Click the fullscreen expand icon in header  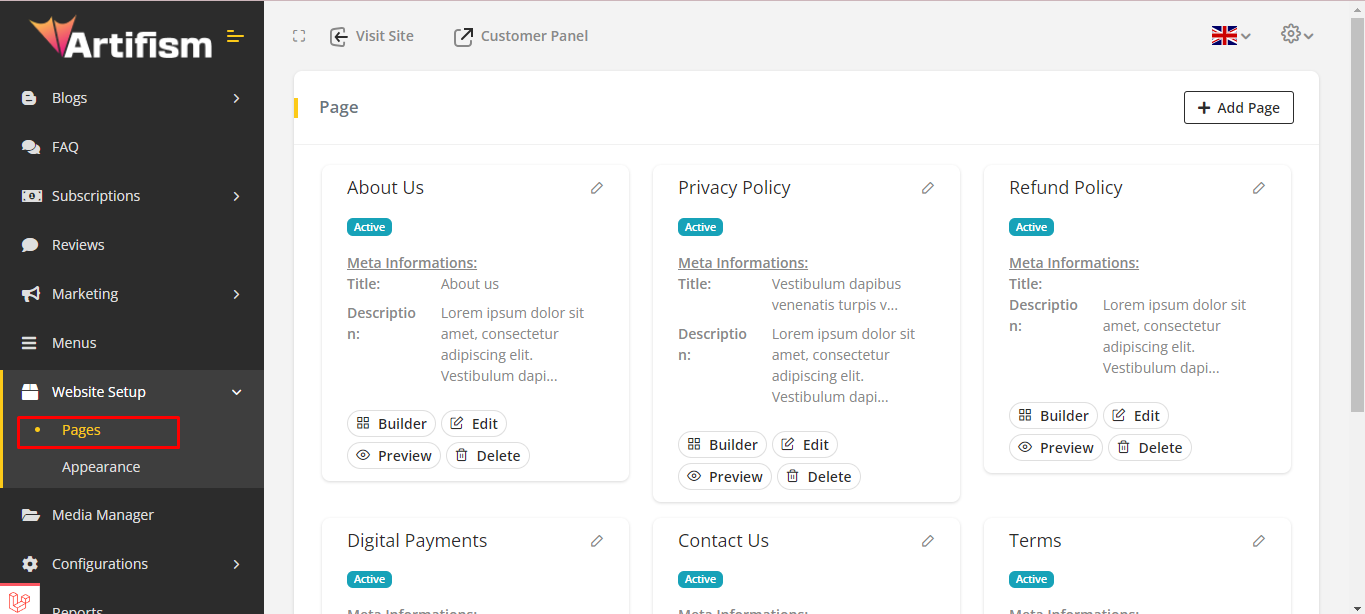(299, 36)
